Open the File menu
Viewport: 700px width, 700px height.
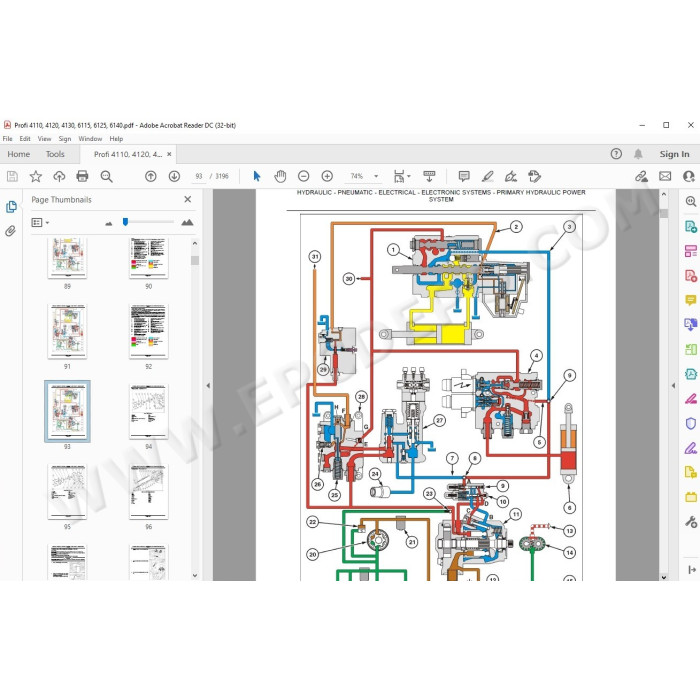[8, 139]
